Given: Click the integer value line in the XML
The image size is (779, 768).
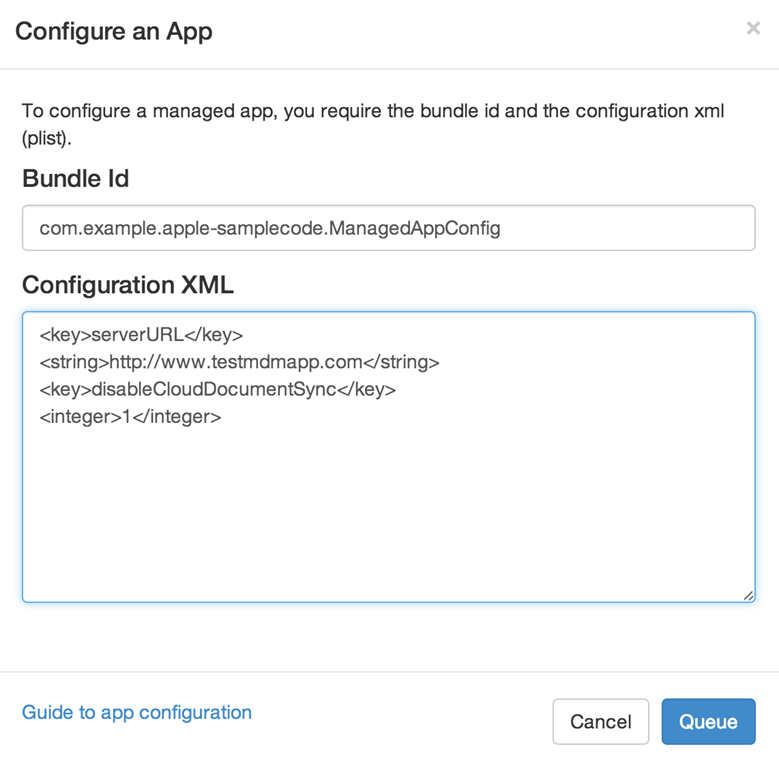Looking at the screenshot, I should pyautogui.click(x=130, y=416).
